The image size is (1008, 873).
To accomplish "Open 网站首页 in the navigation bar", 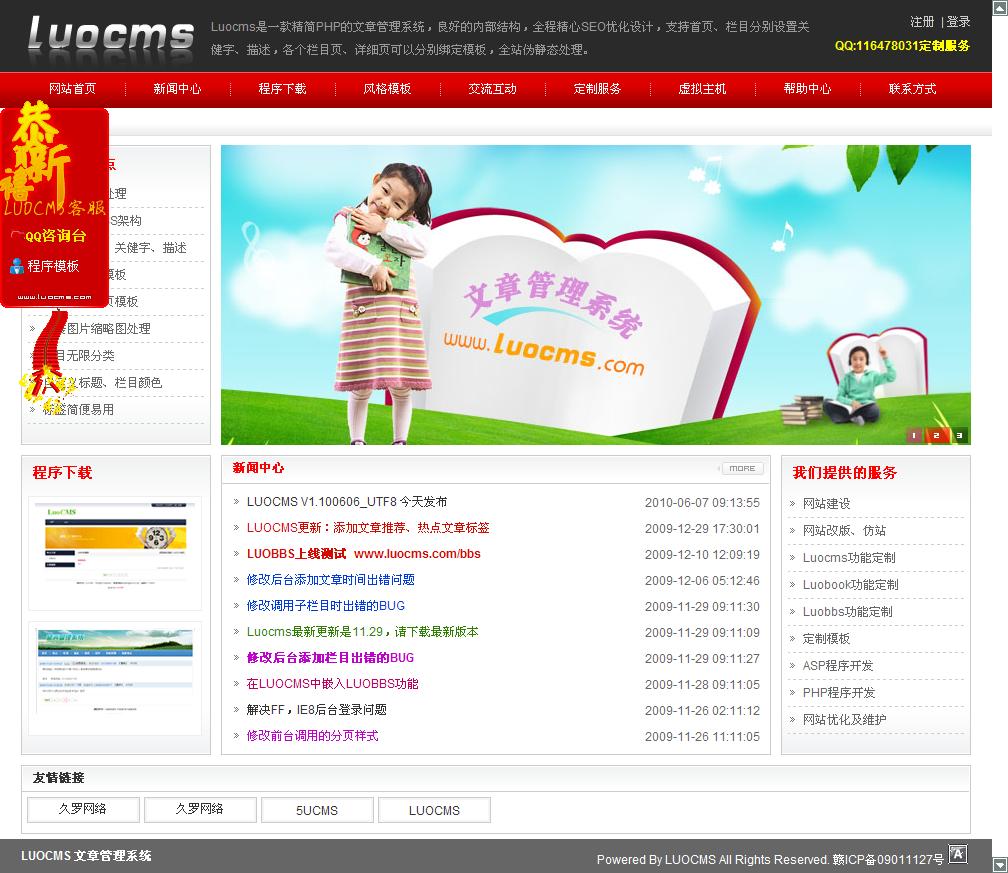I will tap(73, 89).
